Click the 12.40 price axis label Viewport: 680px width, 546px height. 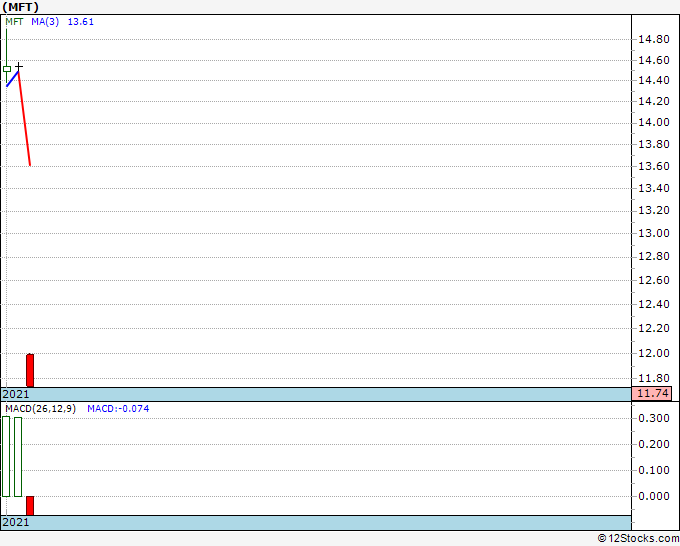(654, 304)
